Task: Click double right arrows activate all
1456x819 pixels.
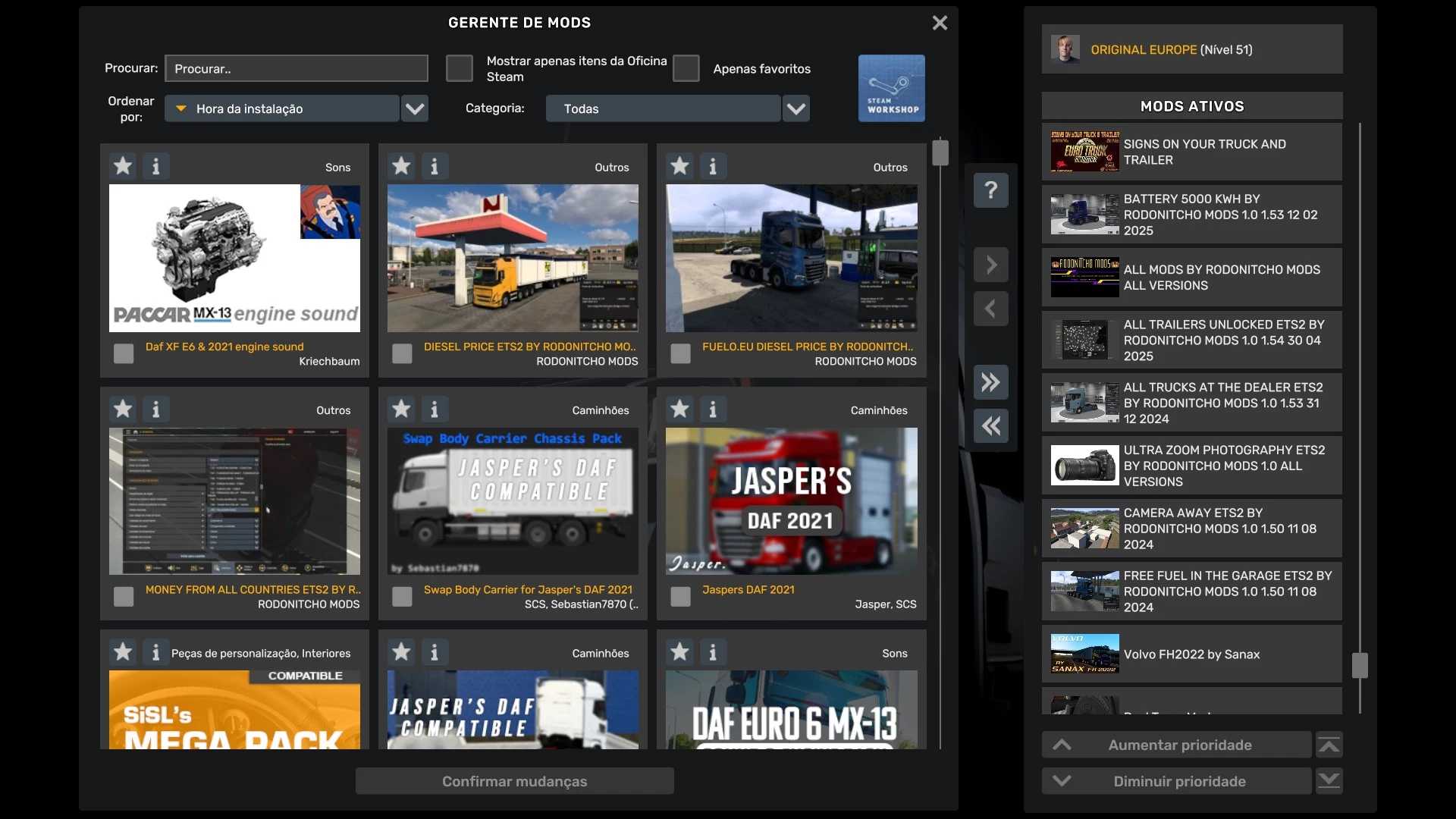Action: 990,381
